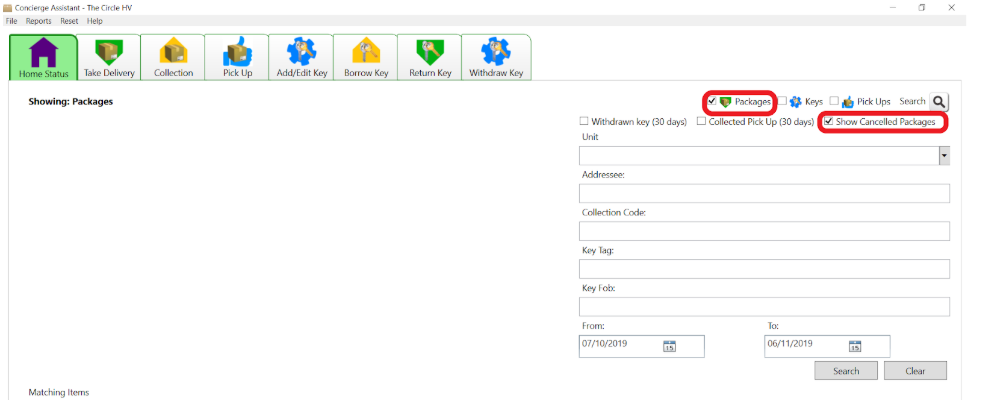
Task: Open the Add/Edit Key tab
Action: (x=302, y=57)
